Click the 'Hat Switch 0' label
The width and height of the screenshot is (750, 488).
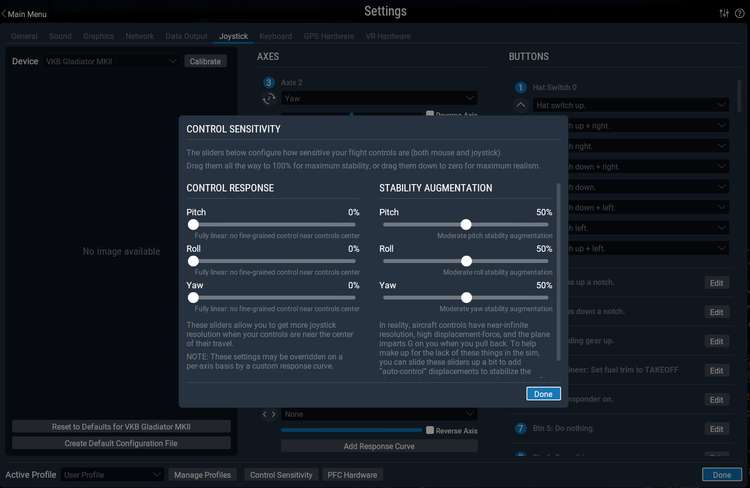tap(554, 88)
